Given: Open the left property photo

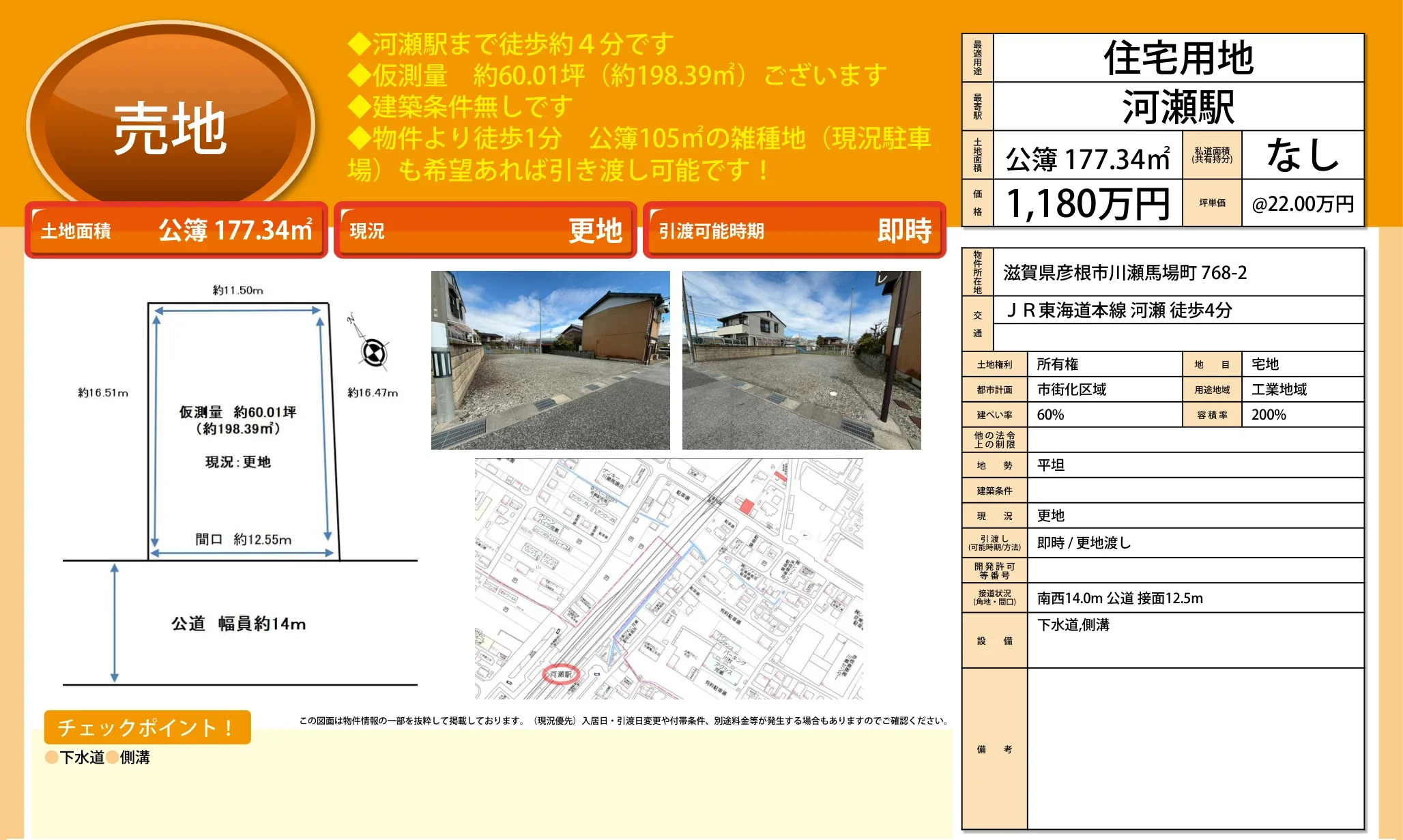Looking at the screenshot, I should 550,360.
